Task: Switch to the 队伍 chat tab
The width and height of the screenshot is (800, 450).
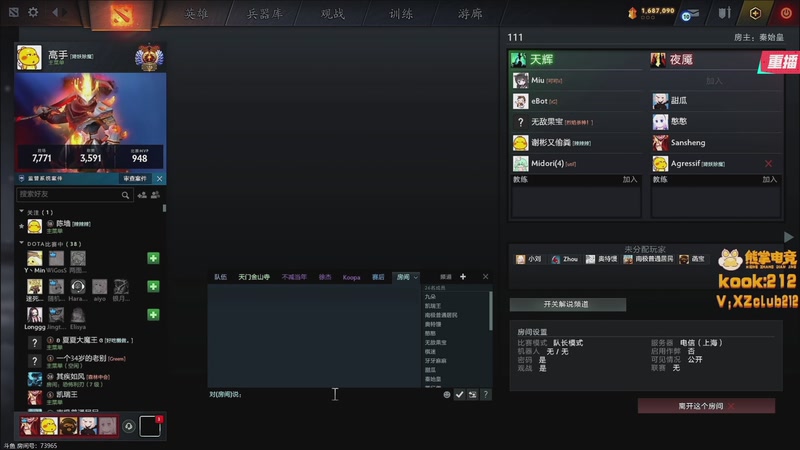Action: 220,277
